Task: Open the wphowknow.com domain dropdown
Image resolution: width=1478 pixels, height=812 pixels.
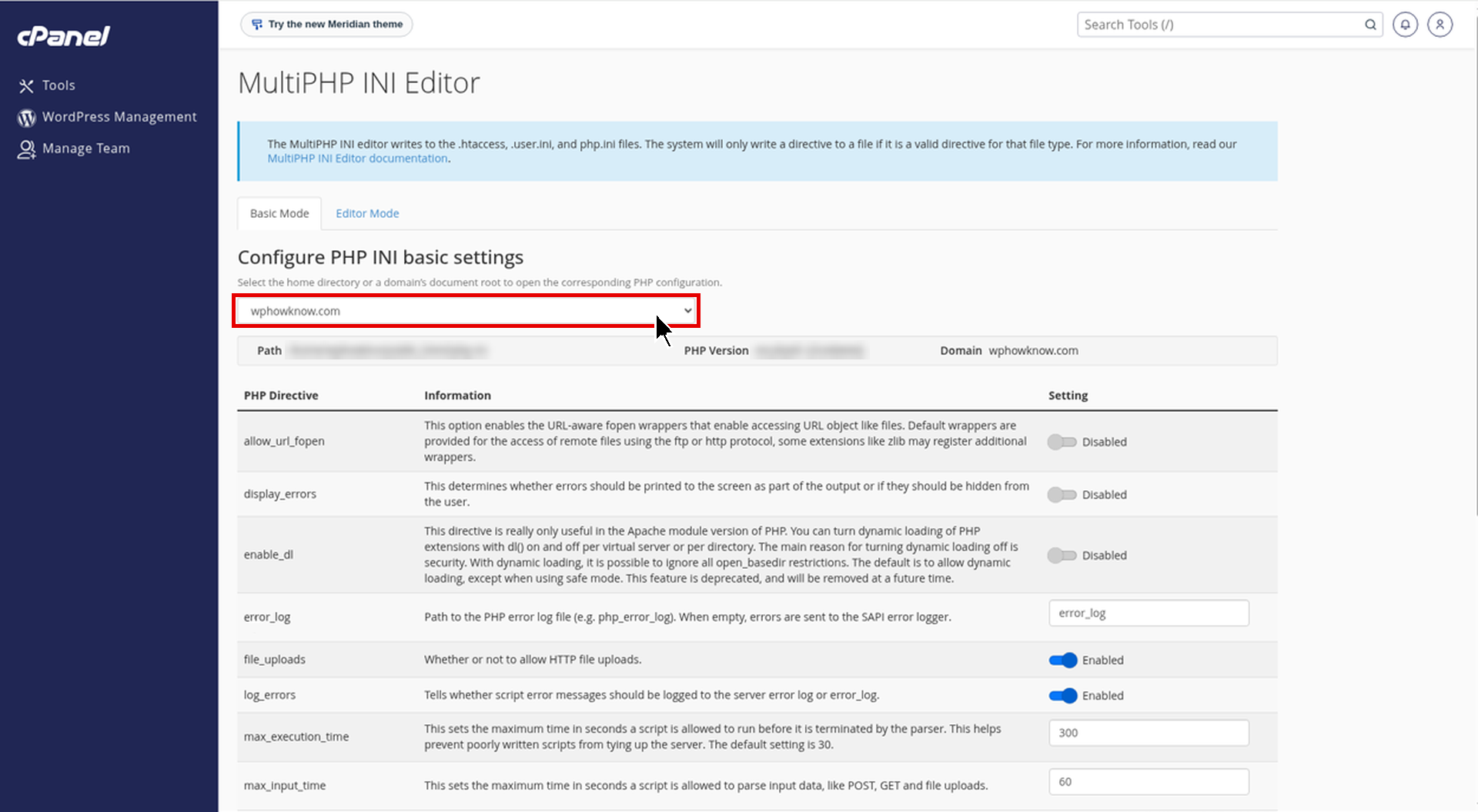Action: (466, 311)
